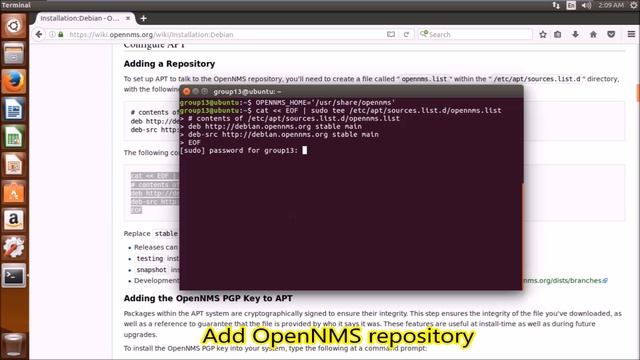Toggle reader view in address bar
This screenshot has height=360, width=640.
pyautogui.click(x=391, y=34)
